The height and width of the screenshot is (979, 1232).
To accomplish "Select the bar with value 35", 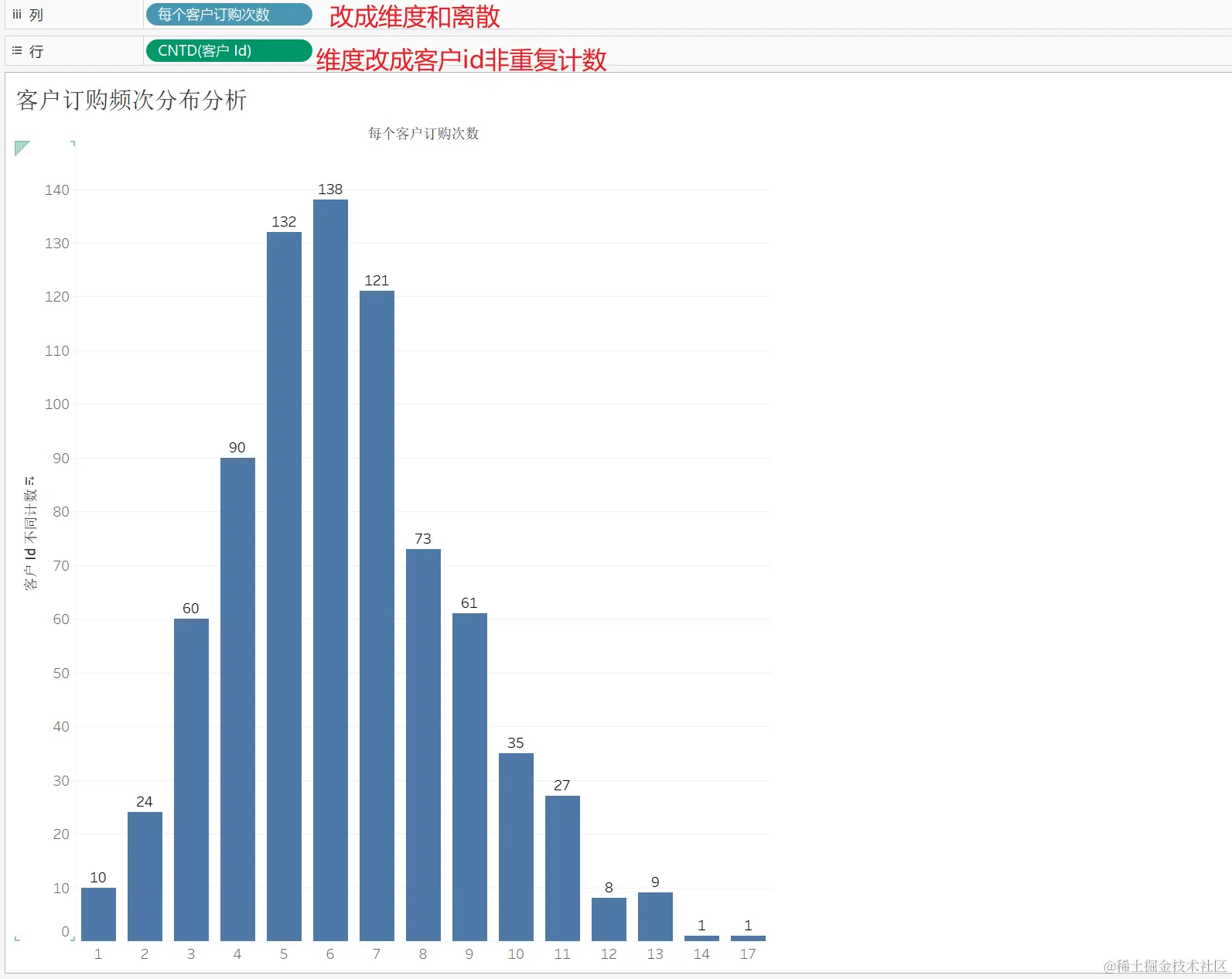I will (516, 847).
